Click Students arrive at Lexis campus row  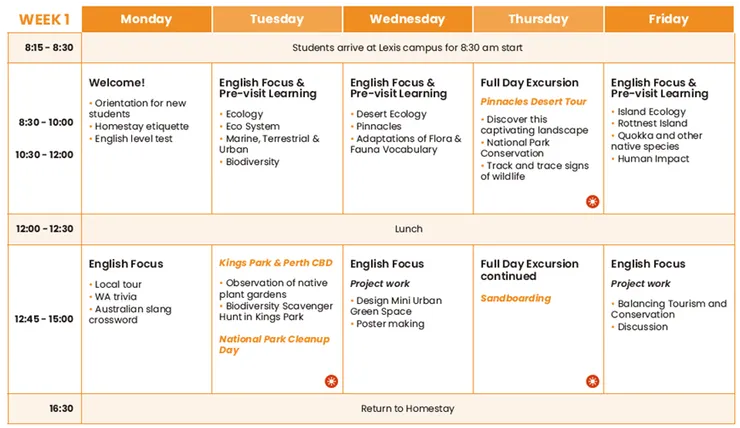coord(408,48)
